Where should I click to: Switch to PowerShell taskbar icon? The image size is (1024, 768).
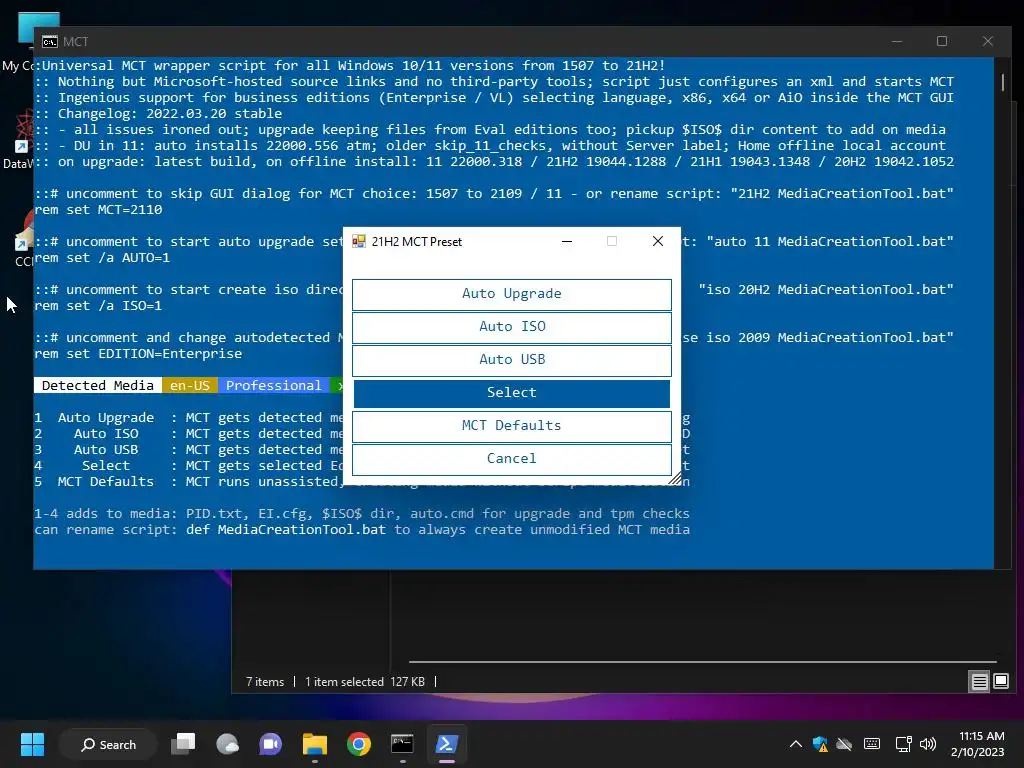point(447,744)
